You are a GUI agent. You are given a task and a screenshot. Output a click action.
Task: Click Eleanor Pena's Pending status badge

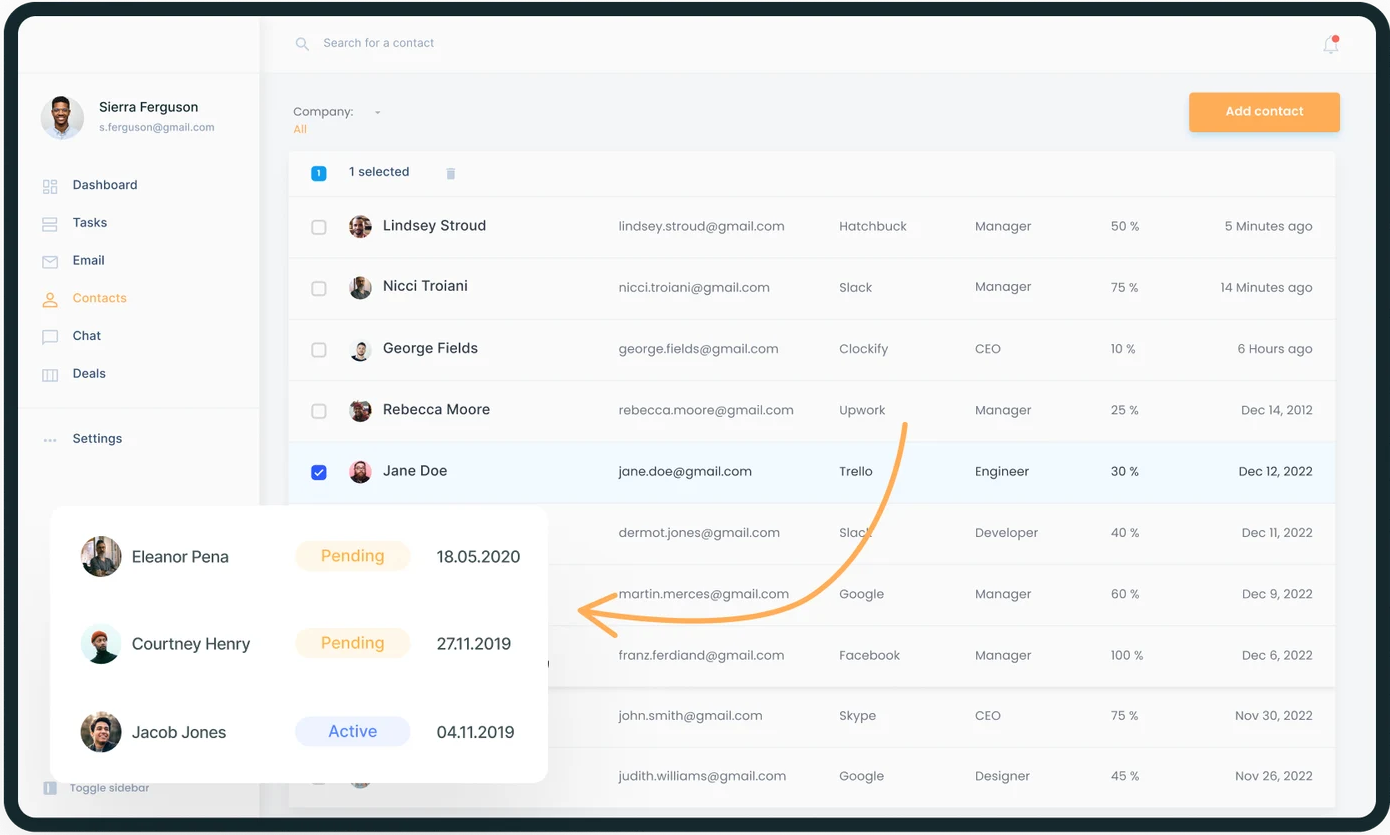pyautogui.click(x=352, y=556)
